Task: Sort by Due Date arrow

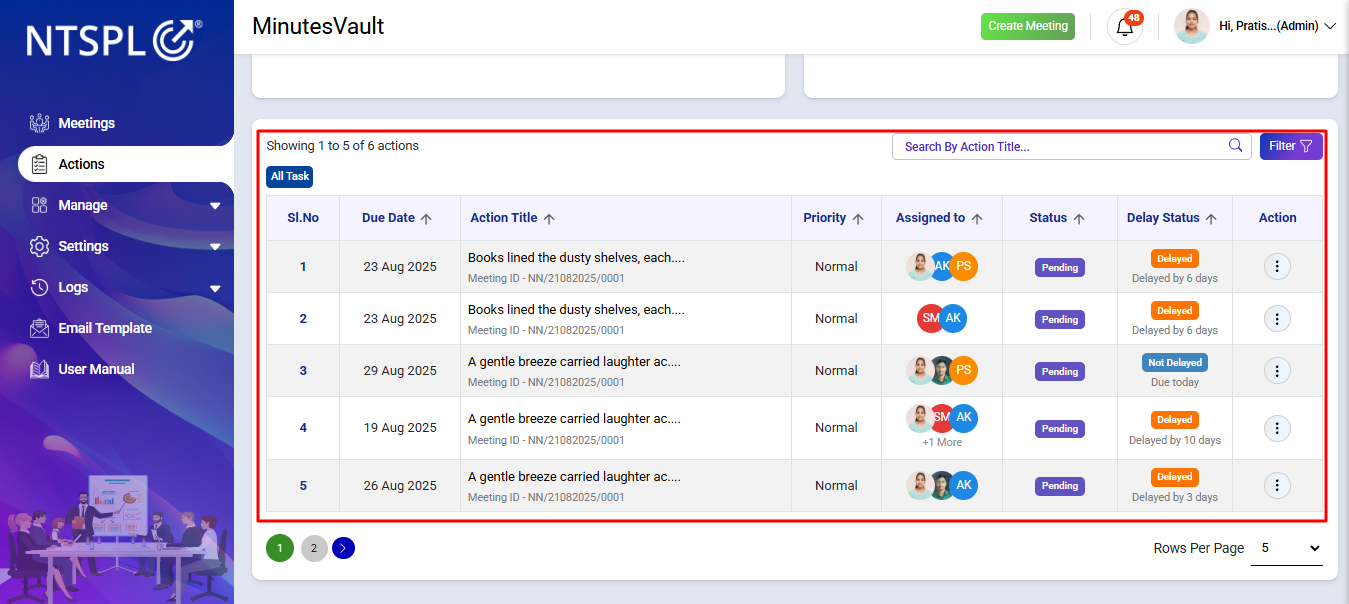Action: tap(426, 218)
